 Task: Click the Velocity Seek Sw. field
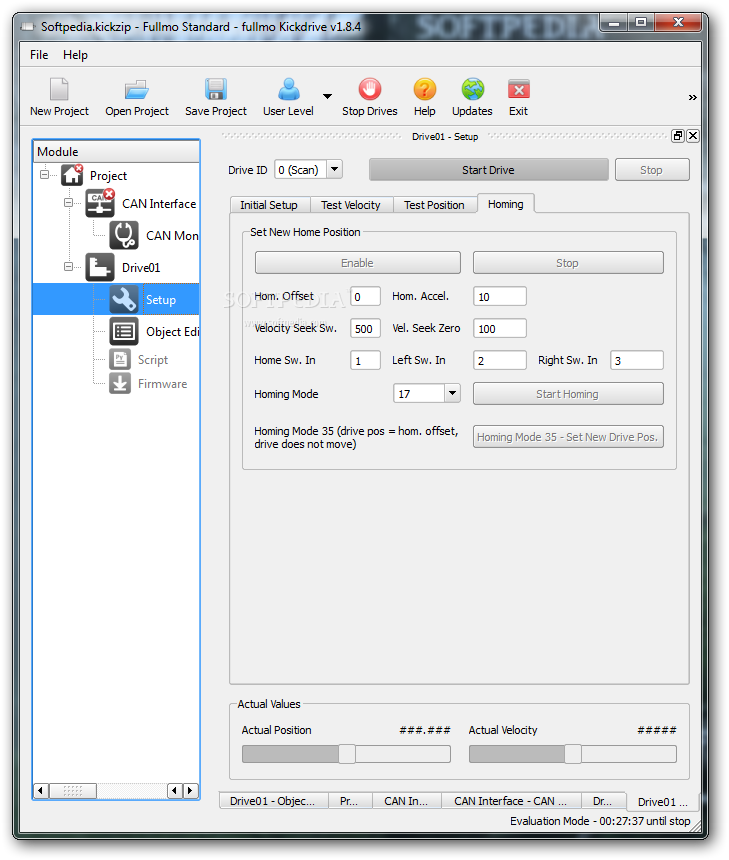365,329
